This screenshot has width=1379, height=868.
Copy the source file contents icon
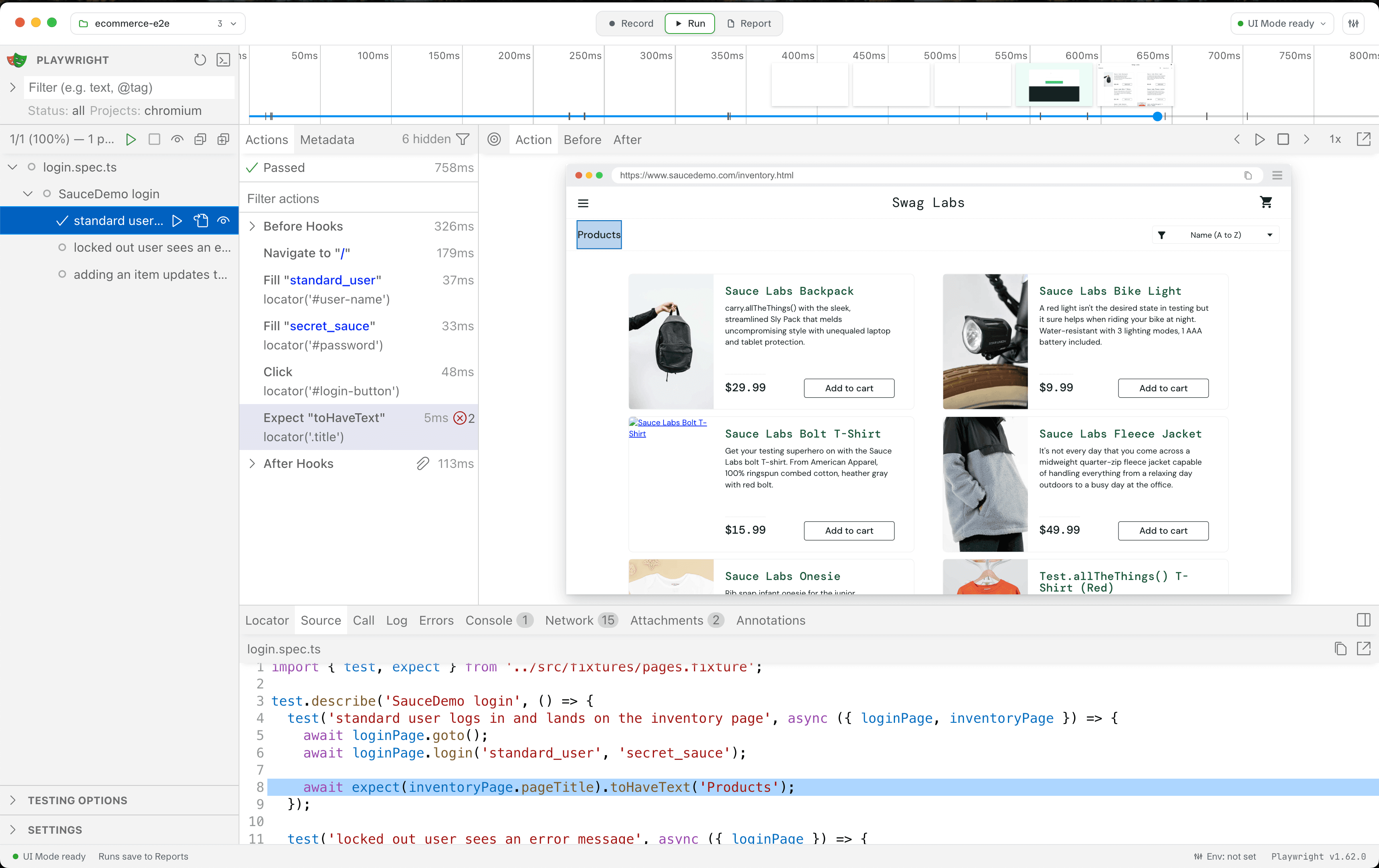click(1340, 648)
